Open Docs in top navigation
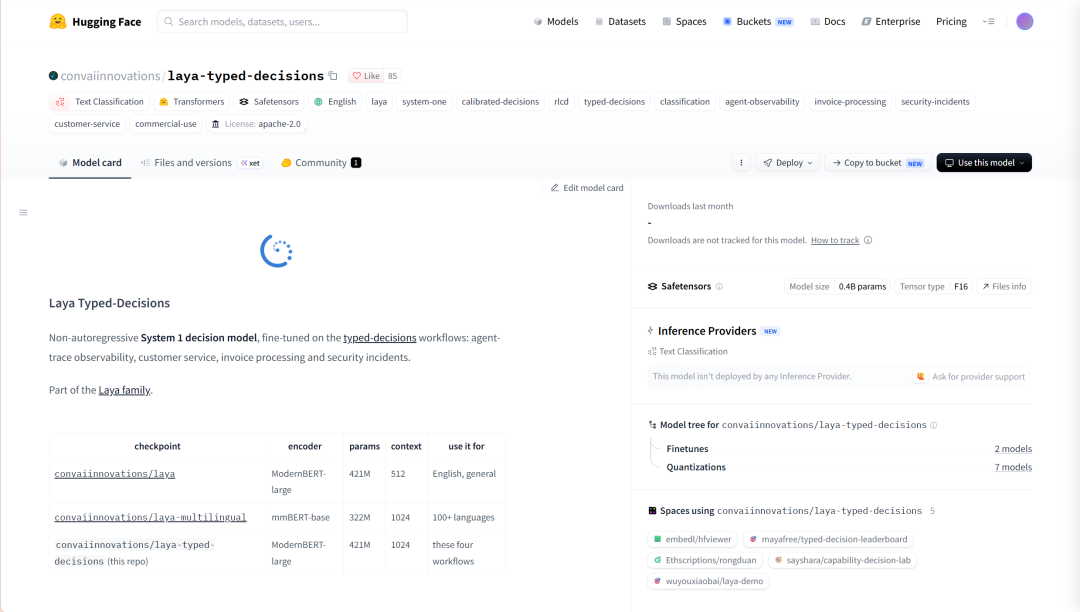The height and width of the screenshot is (612, 1080). pyautogui.click(x=828, y=21)
